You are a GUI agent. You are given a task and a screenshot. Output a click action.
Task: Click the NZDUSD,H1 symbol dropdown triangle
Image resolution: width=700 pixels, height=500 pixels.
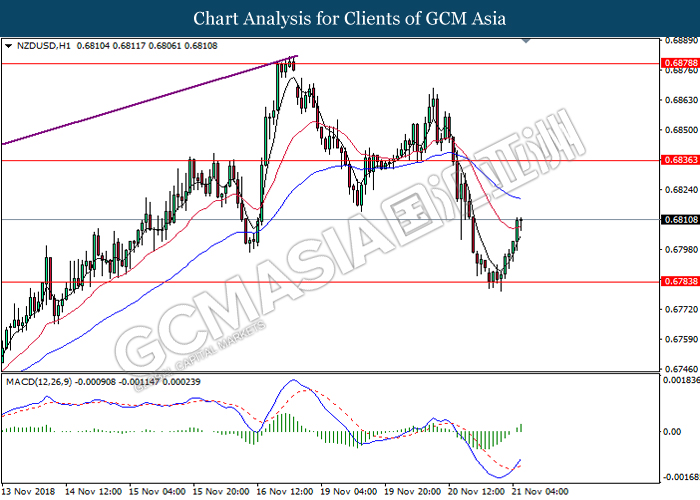[x=8, y=46]
